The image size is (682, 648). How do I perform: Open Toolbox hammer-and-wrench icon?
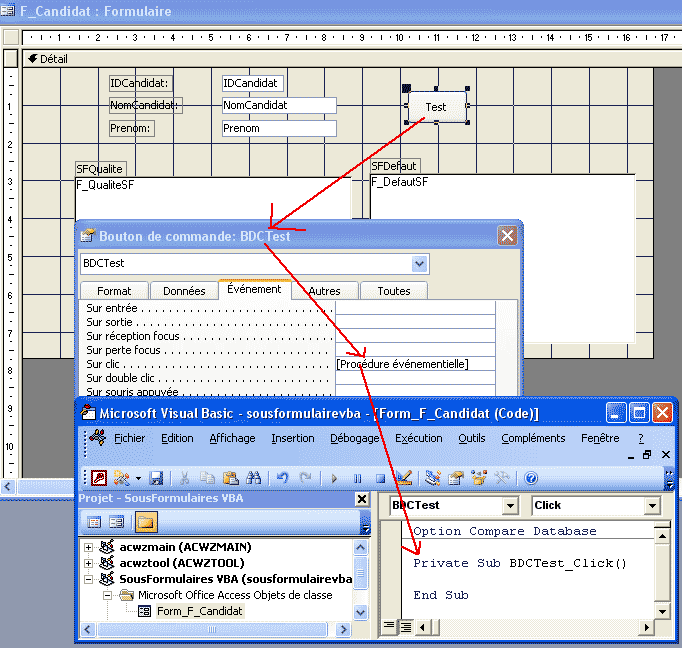click(x=502, y=478)
